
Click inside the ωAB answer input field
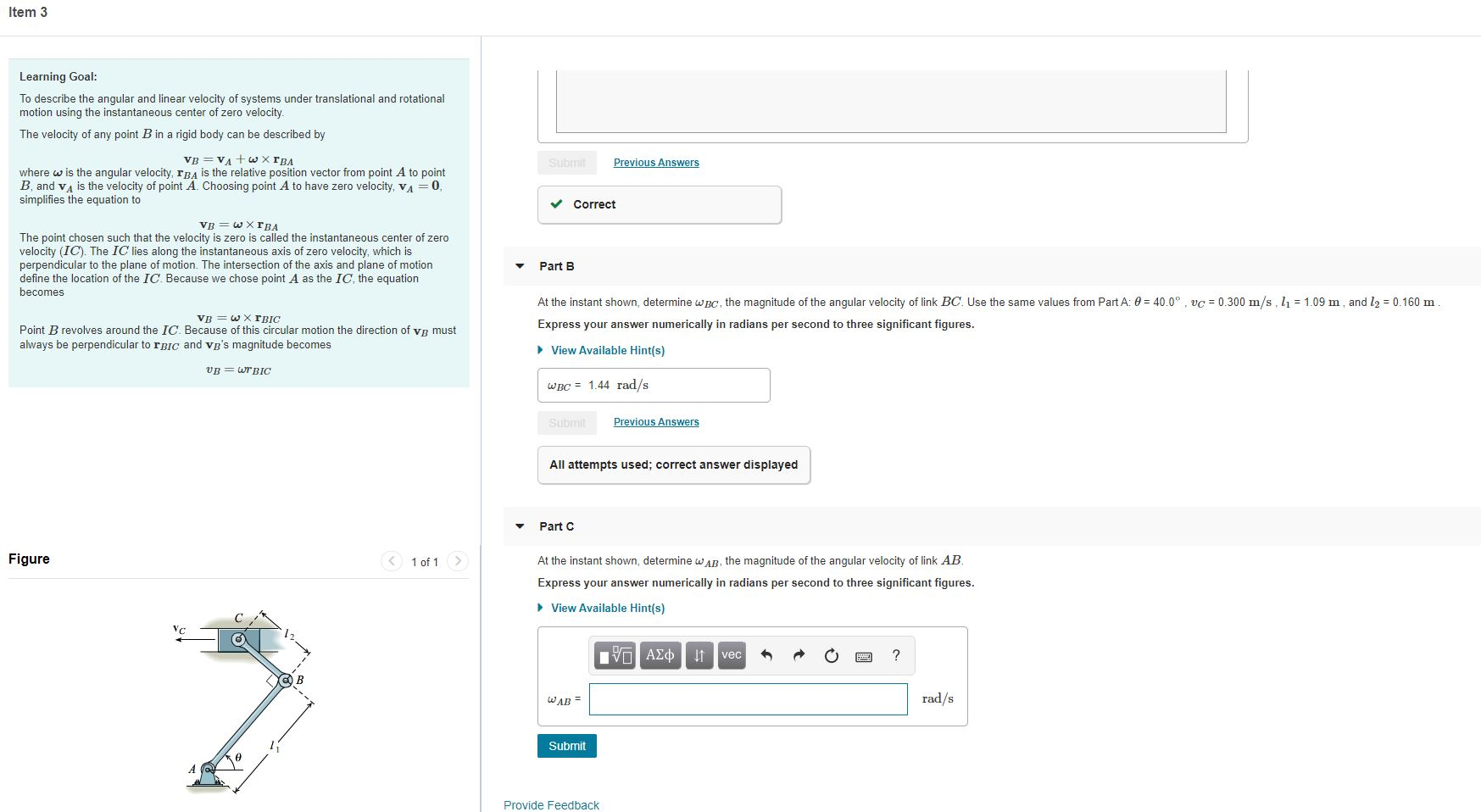pyautogui.click(x=747, y=698)
